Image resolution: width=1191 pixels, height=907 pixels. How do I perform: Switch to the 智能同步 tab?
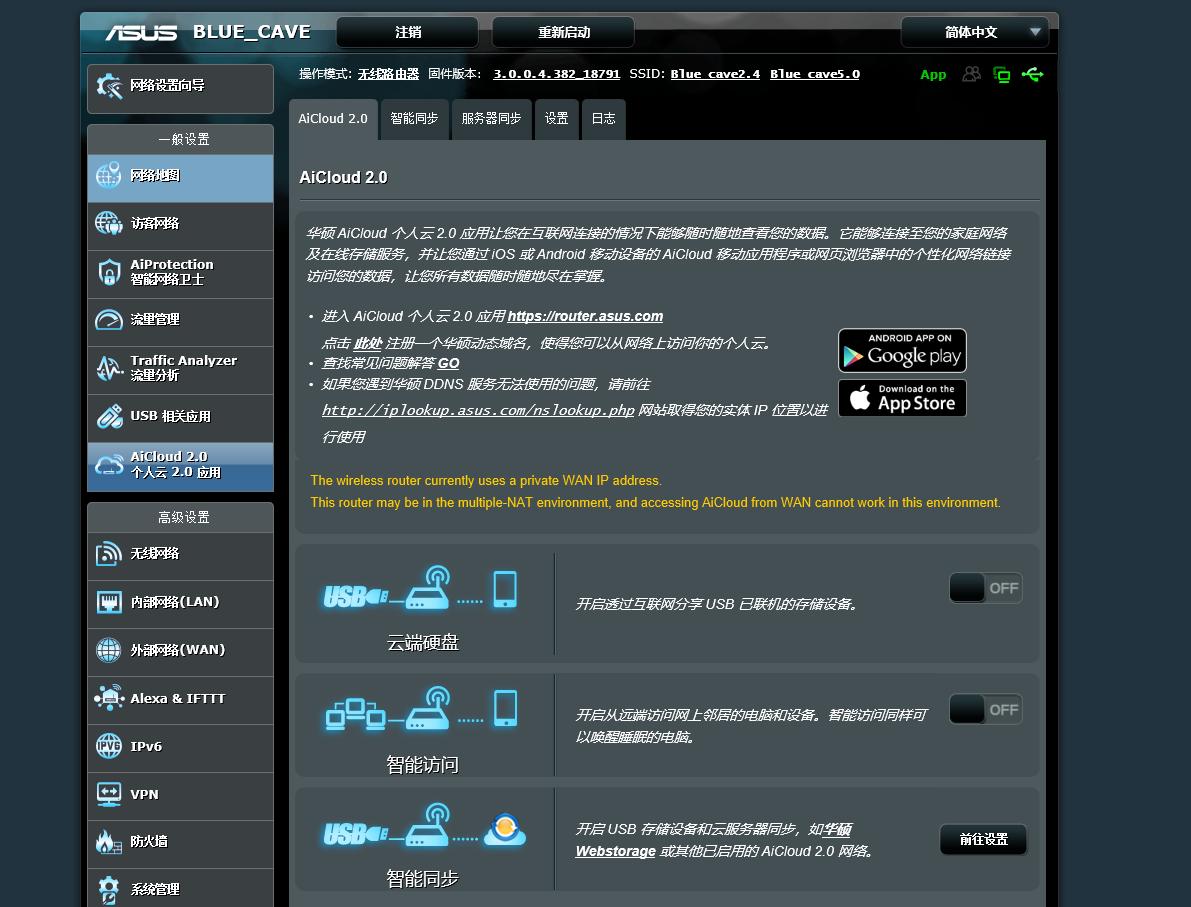coord(414,119)
